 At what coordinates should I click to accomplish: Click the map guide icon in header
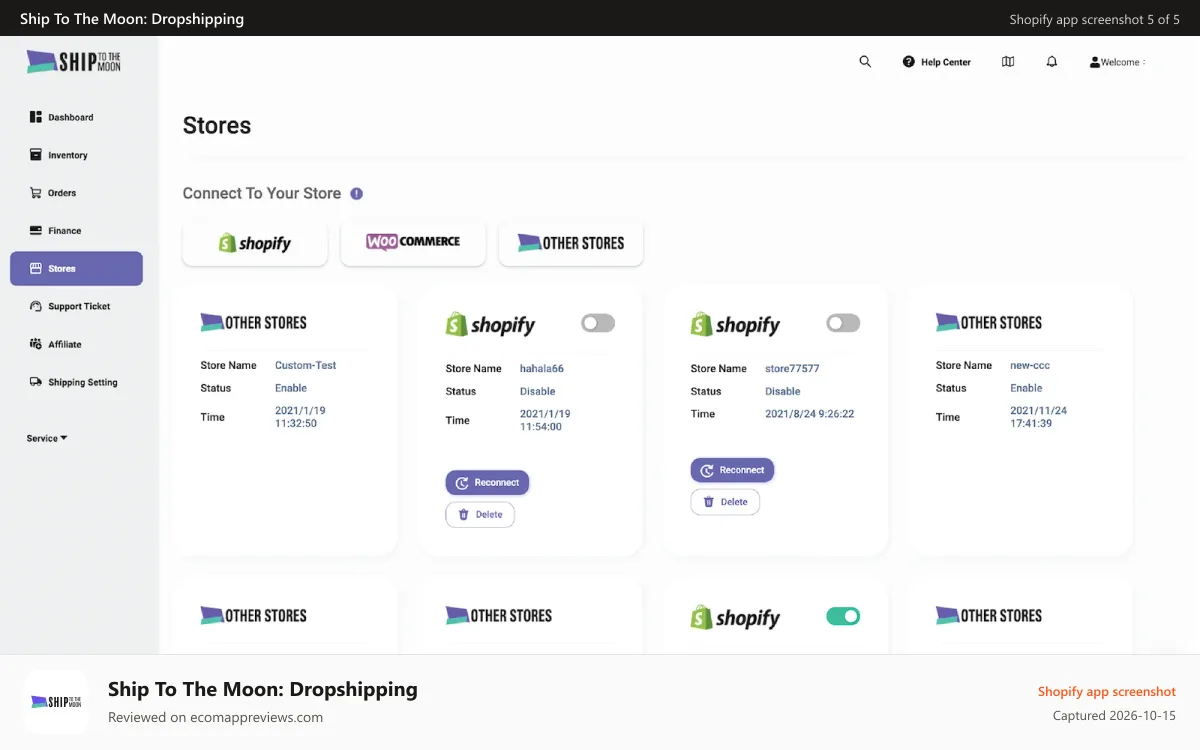pos(1008,62)
